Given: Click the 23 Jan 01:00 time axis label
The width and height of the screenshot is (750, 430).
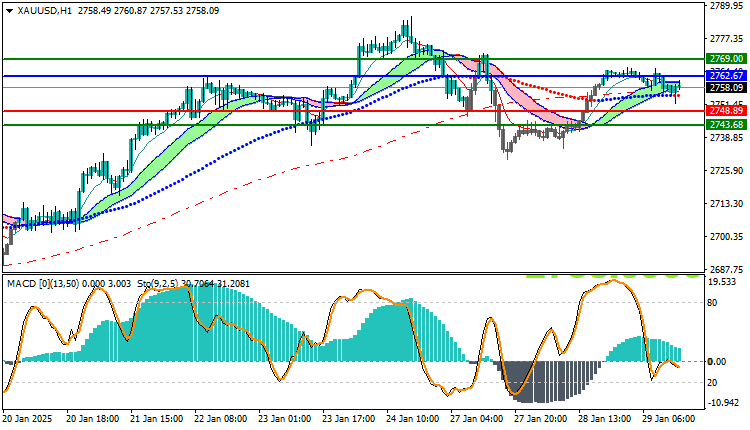Looking at the screenshot, I should 285,419.
